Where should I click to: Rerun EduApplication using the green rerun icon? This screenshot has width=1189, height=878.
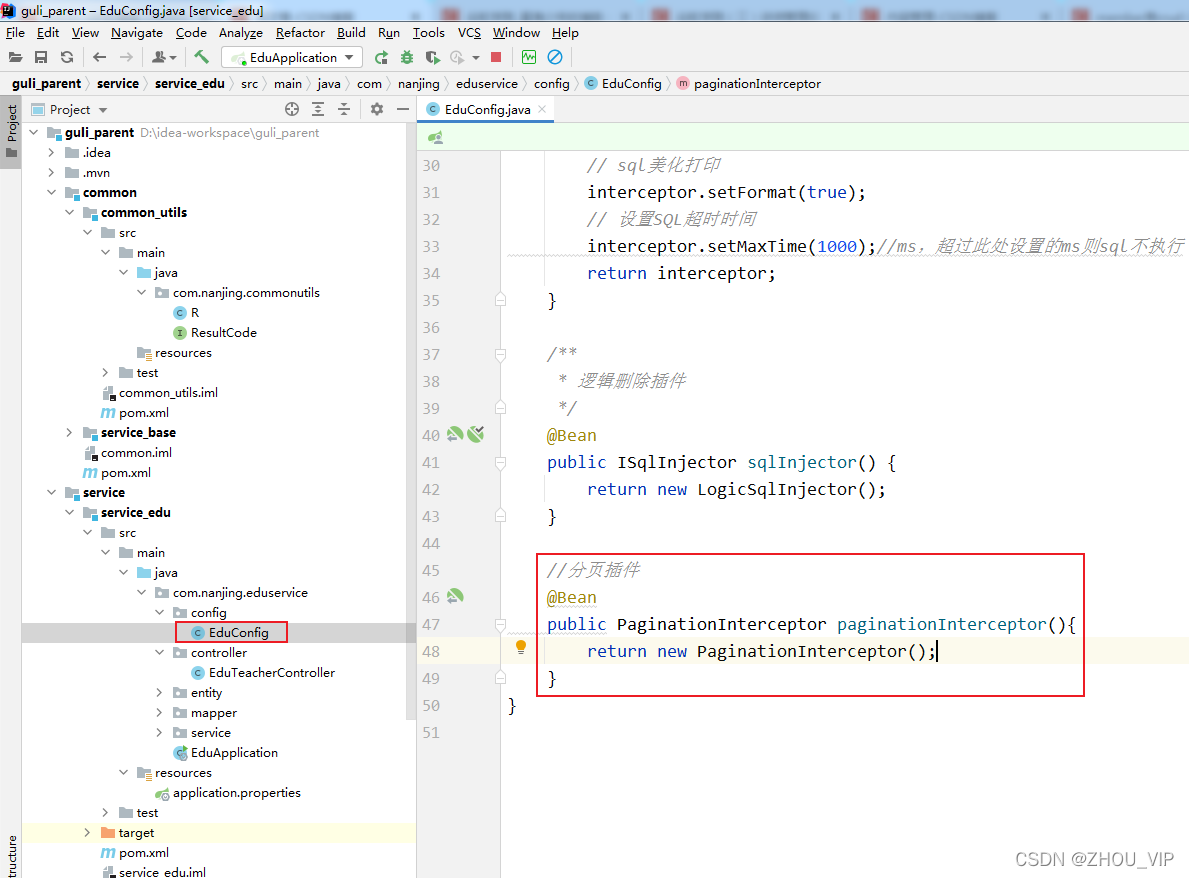coord(381,57)
